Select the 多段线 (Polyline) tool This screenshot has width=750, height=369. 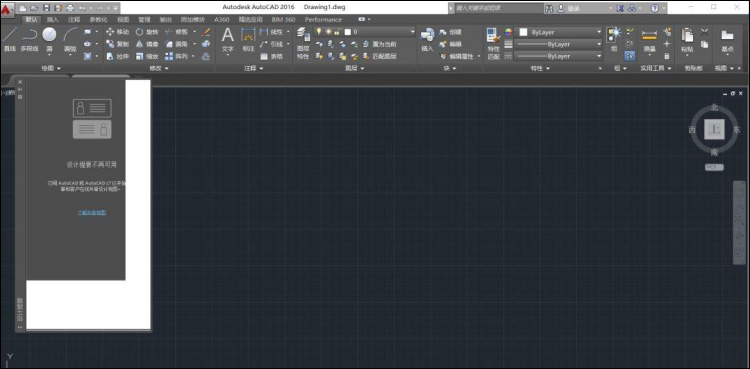point(30,39)
